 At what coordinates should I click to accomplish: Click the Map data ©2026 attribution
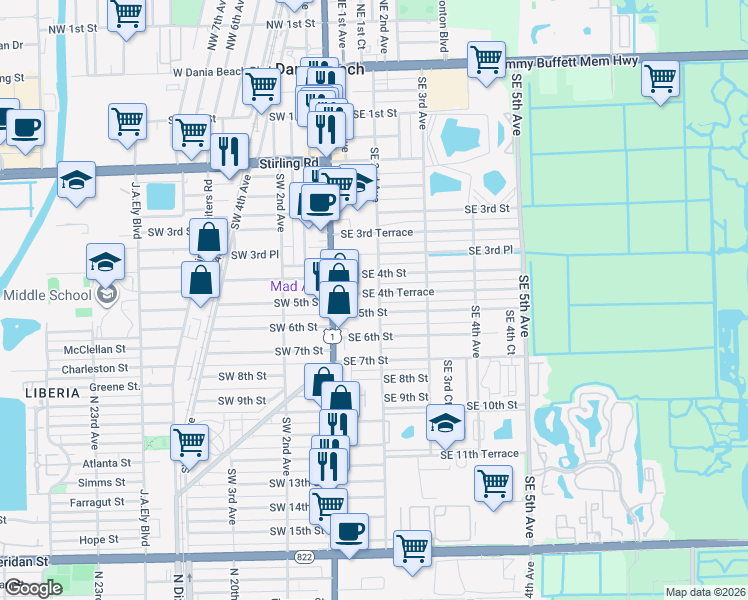coord(706,592)
